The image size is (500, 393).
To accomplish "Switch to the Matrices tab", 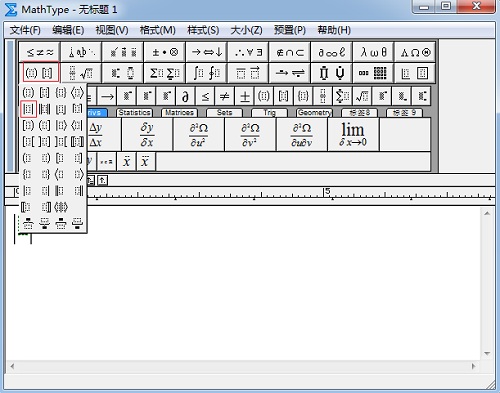I will pyautogui.click(x=179, y=113).
